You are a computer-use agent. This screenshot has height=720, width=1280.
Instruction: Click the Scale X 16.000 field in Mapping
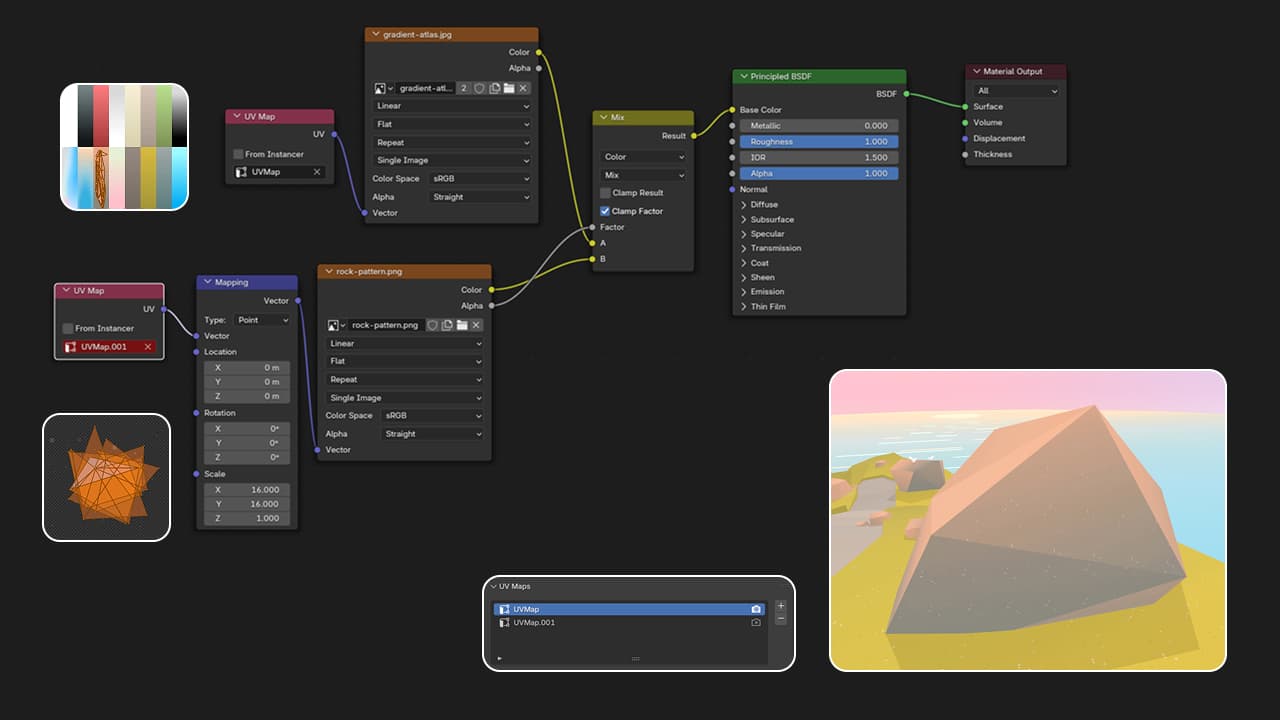(247, 490)
